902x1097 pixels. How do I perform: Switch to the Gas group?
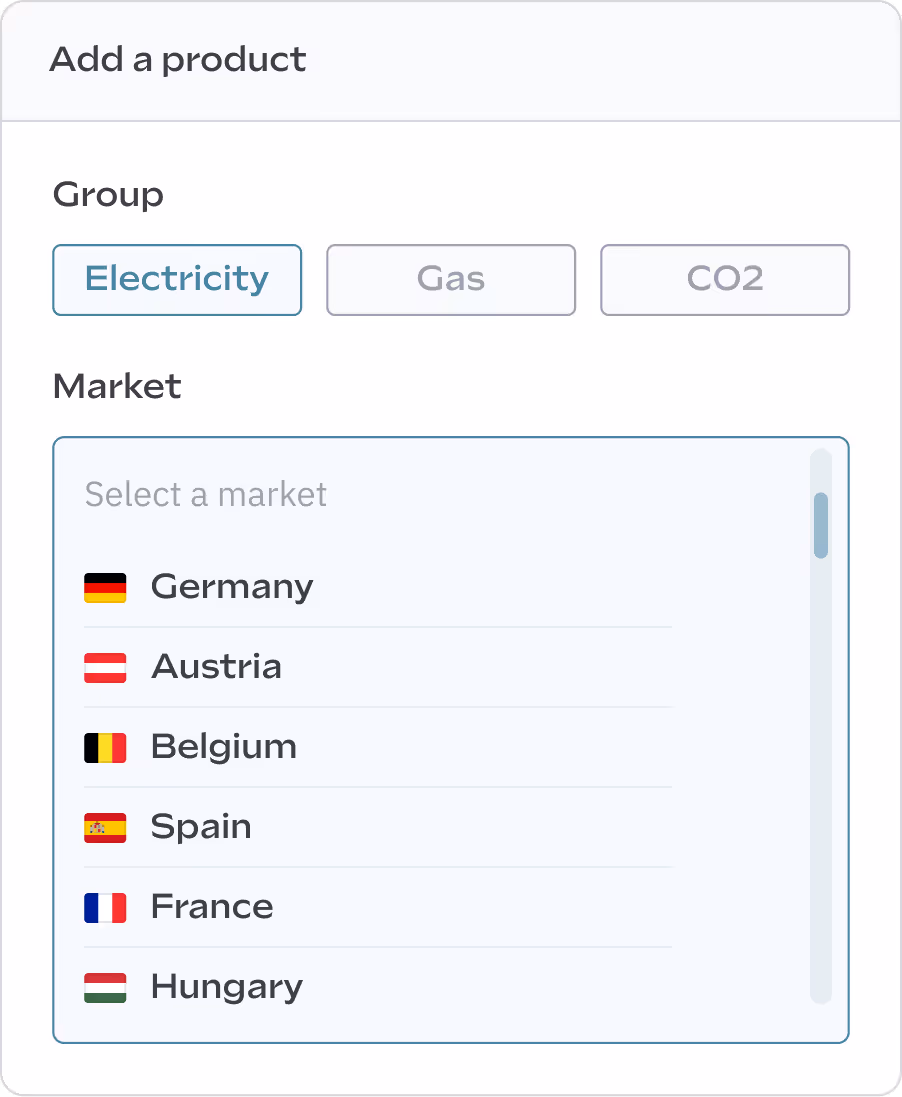click(450, 280)
